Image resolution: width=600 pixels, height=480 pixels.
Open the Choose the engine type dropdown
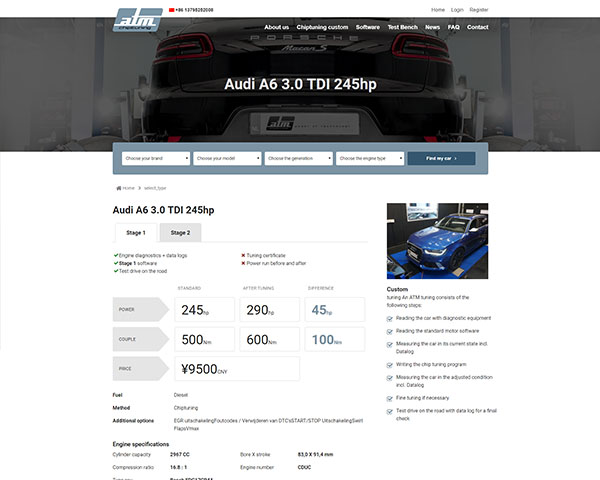(369, 158)
